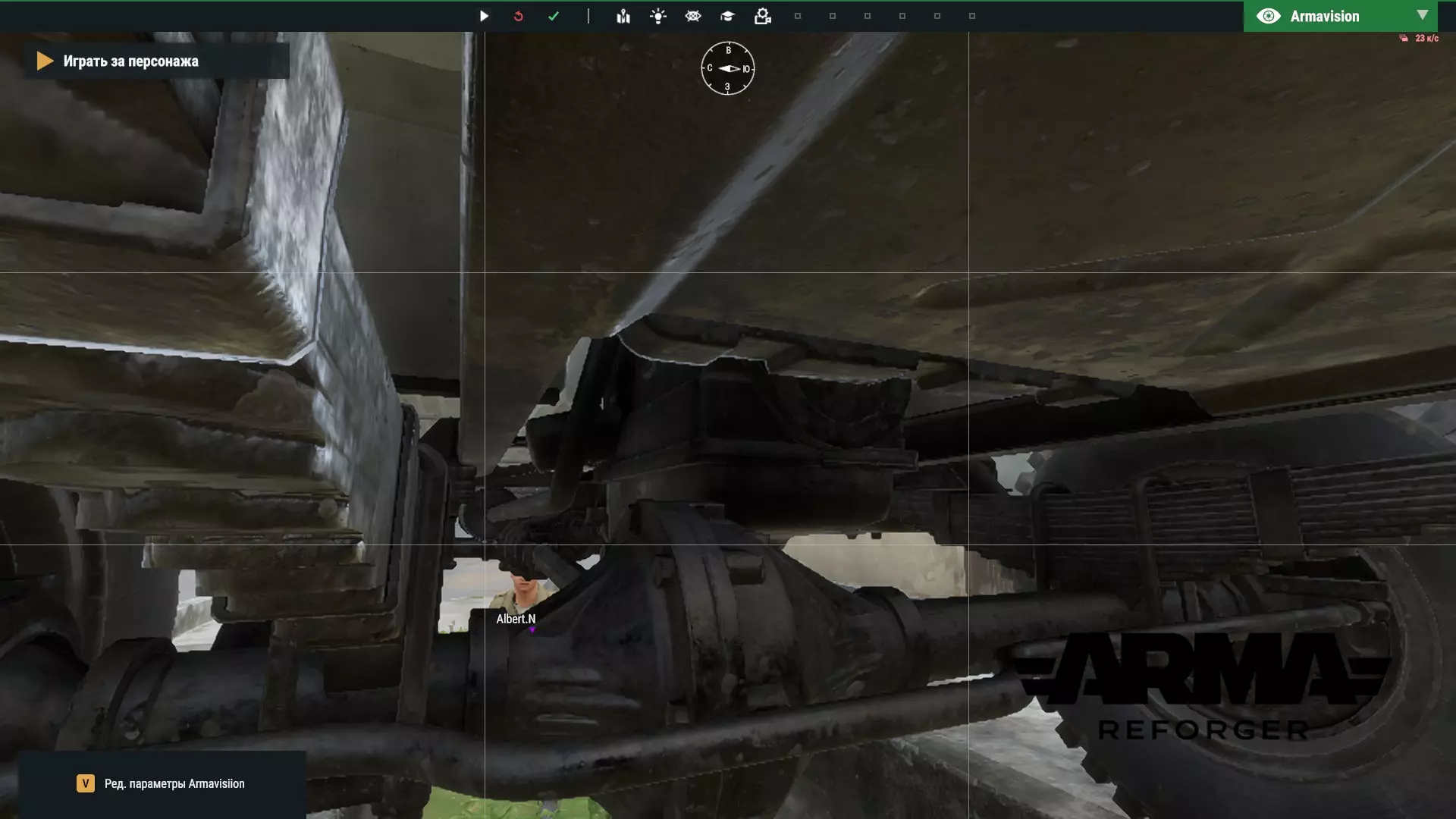This screenshot has height=819, width=1456.
Task: Open the gear camera settings icon
Action: [x=763, y=16]
